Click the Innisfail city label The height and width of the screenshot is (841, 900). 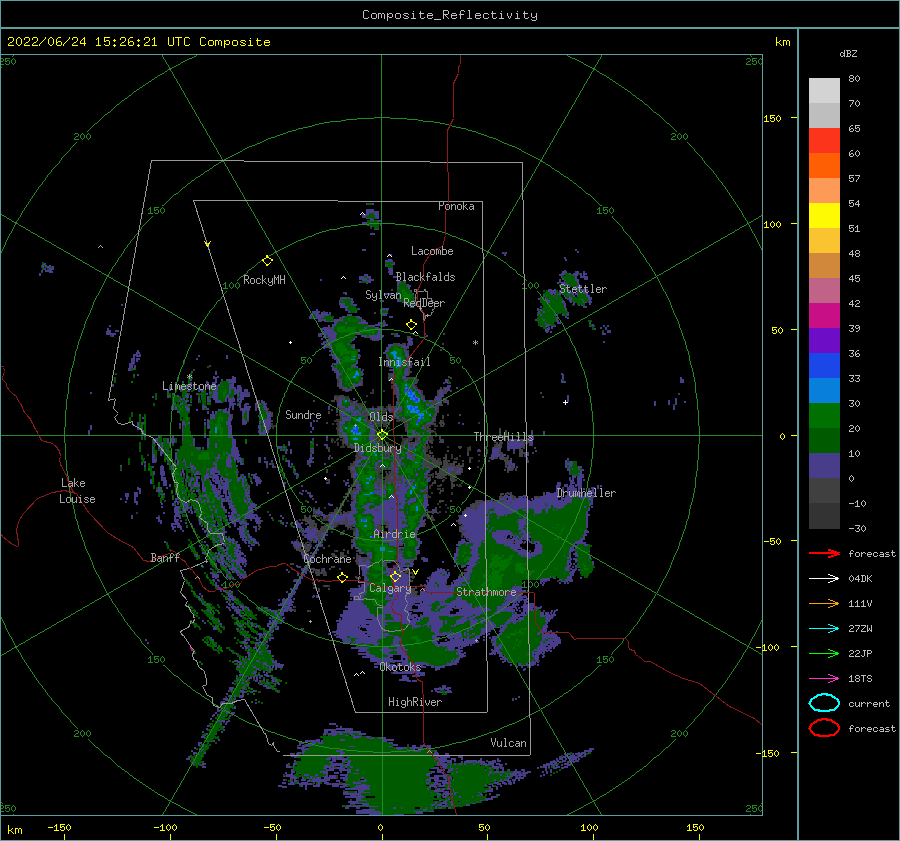(404, 362)
